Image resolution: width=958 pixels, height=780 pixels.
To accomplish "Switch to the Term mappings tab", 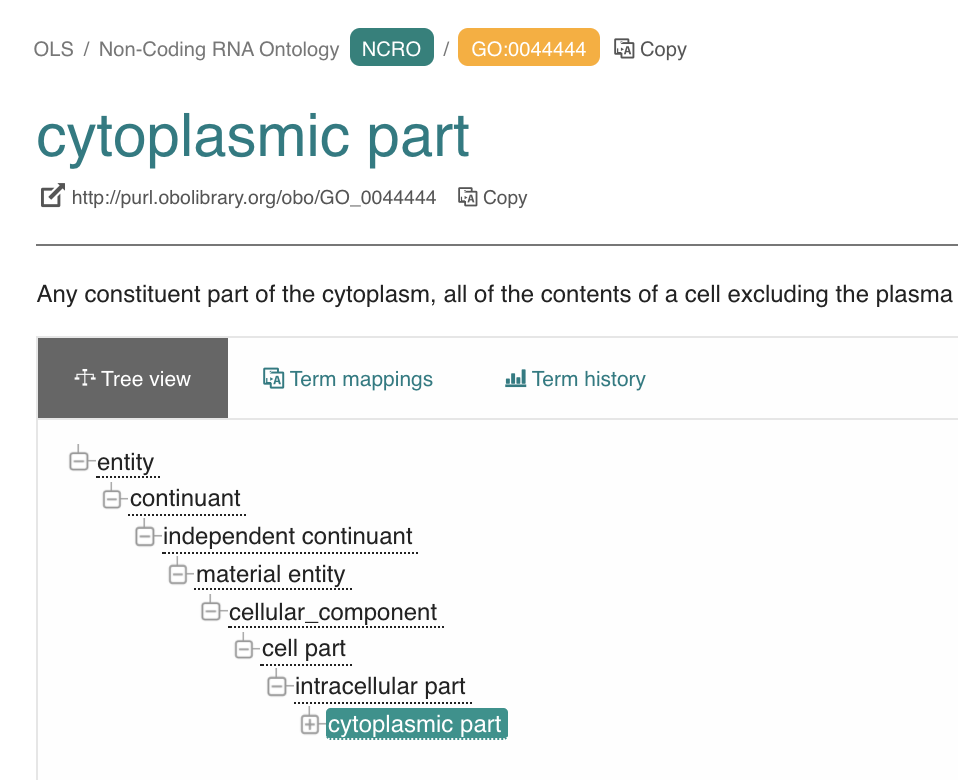I will [x=348, y=378].
